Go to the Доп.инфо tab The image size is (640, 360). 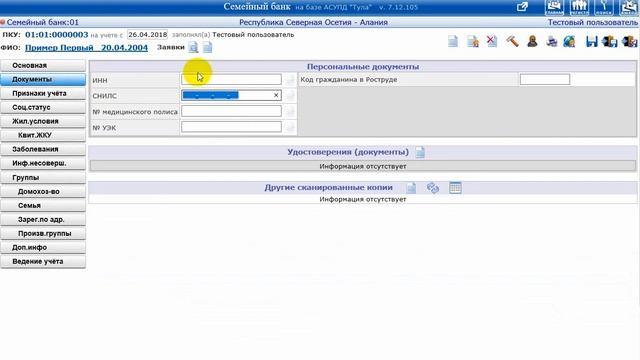pyautogui.click(x=43, y=247)
